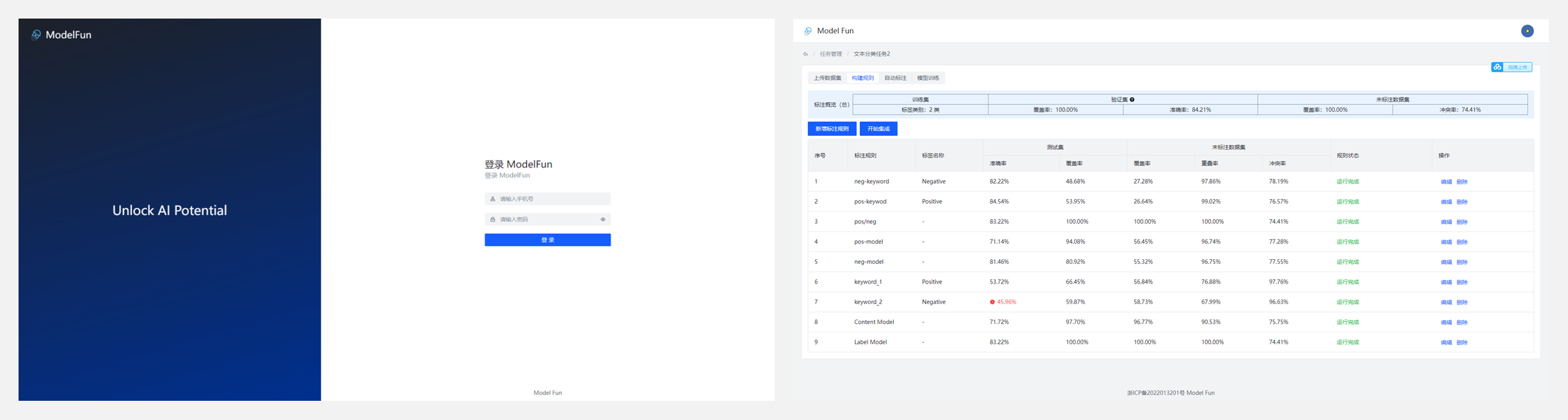Open 任务管理 in the breadcrumb
This screenshot has width=1568, height=420.
click(830, 54)
